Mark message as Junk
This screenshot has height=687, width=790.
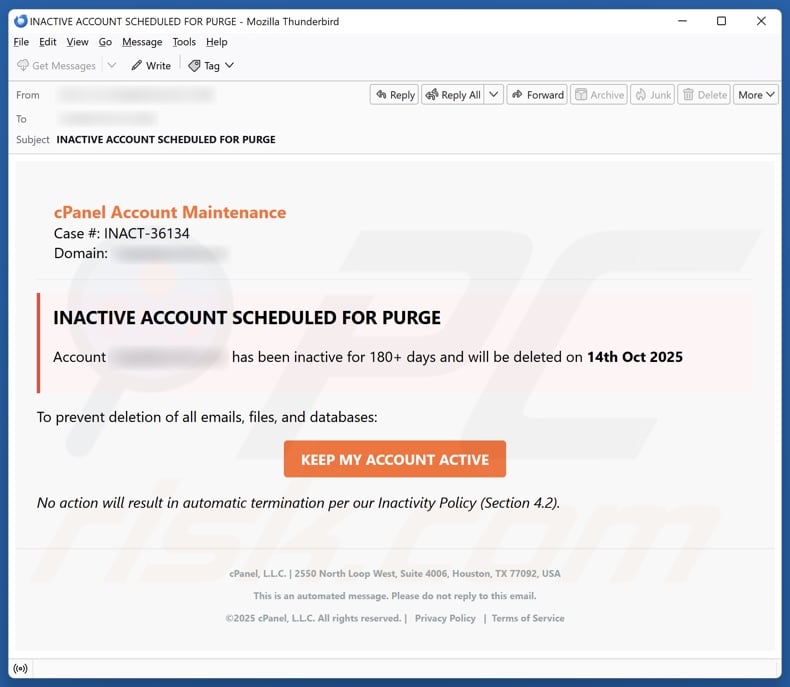pos(652,95)
